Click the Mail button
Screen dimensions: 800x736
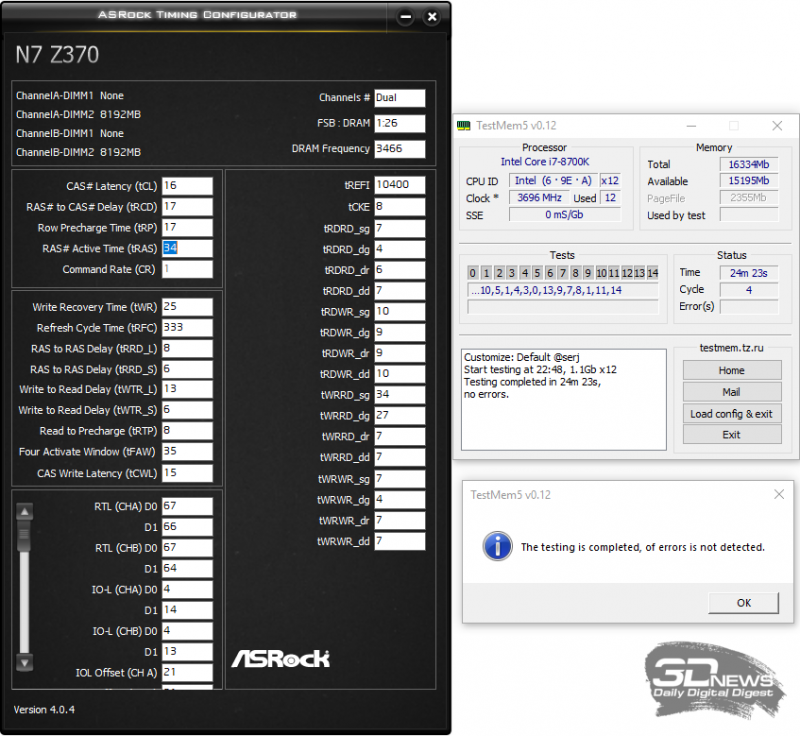click(731, 392)
